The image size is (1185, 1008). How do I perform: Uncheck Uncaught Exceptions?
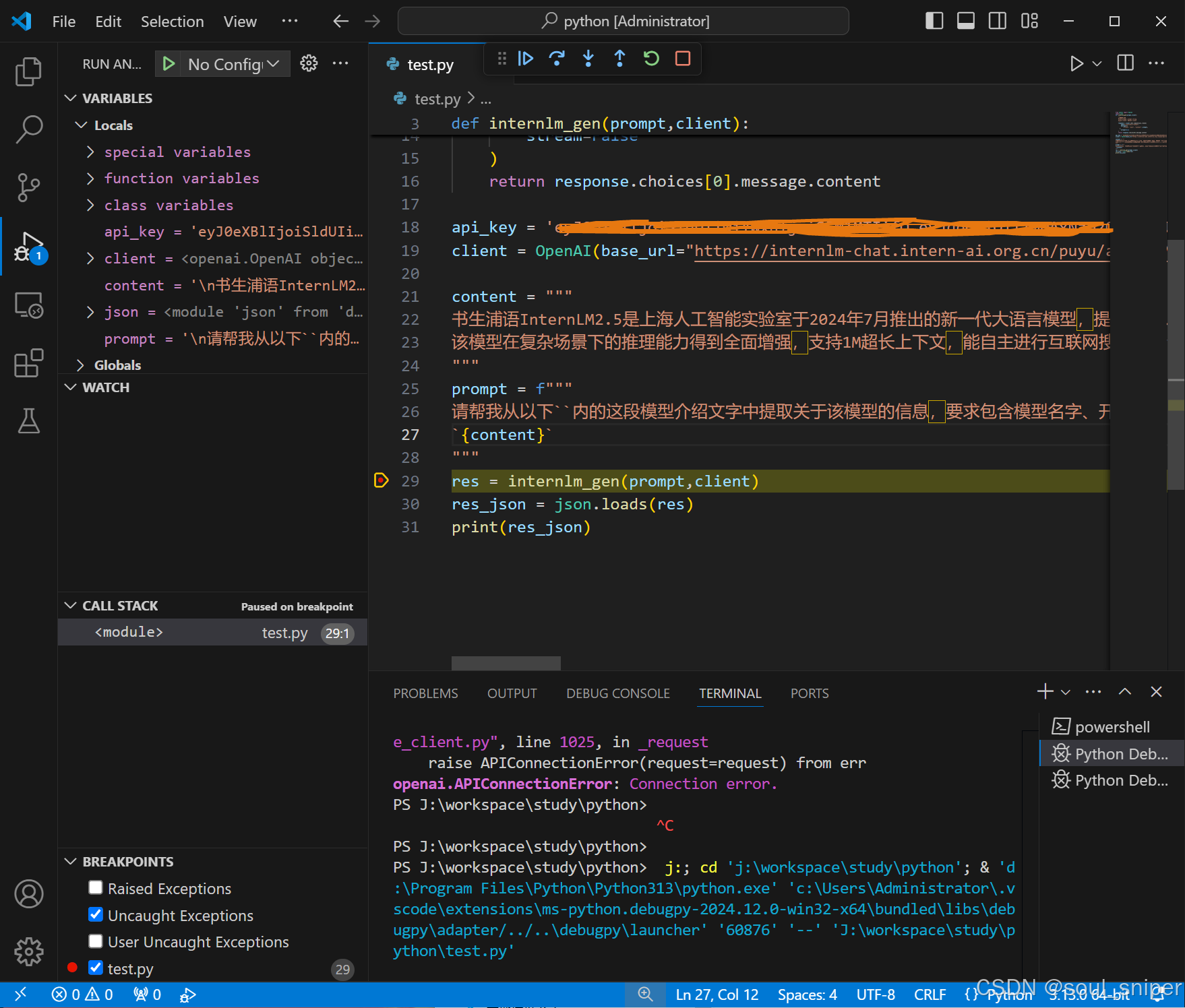pyautogui.click(x=96, y=914)
